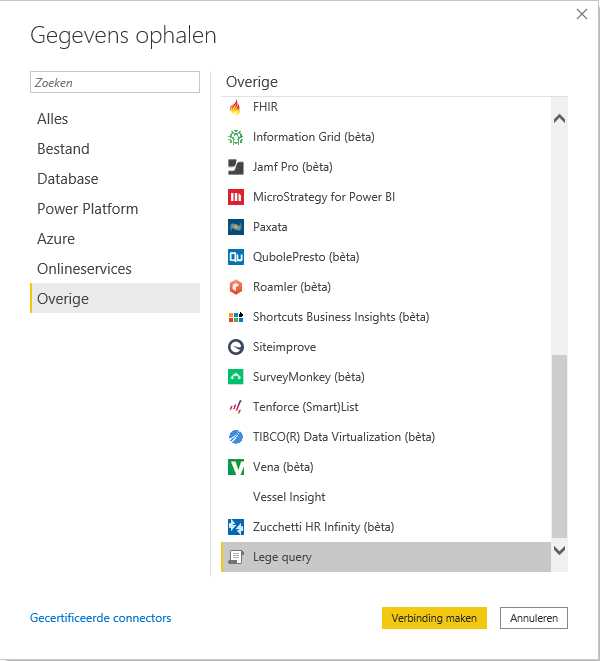This screenshot has width=600, height=661.
Task: Click the Jamf Pro icon
Action: click(x=236, y=167)
